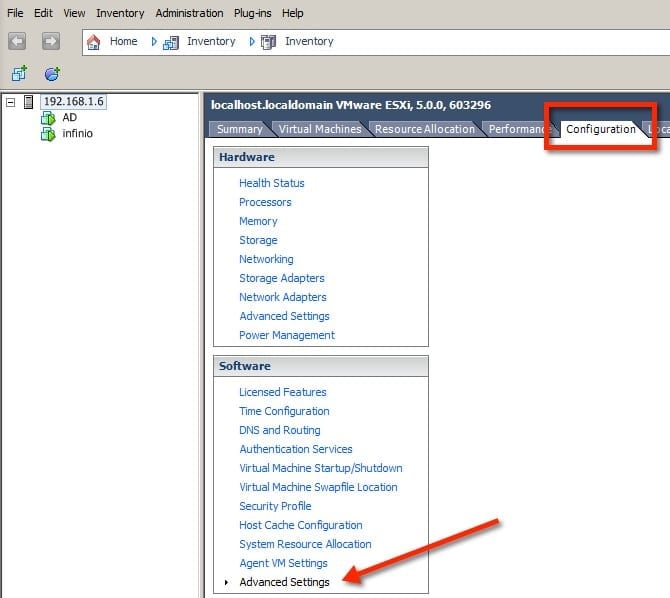The height and width of the screenshot is (598, 670).
Task: Click the AD virtual machine icon
Action: tap(48, 118)
